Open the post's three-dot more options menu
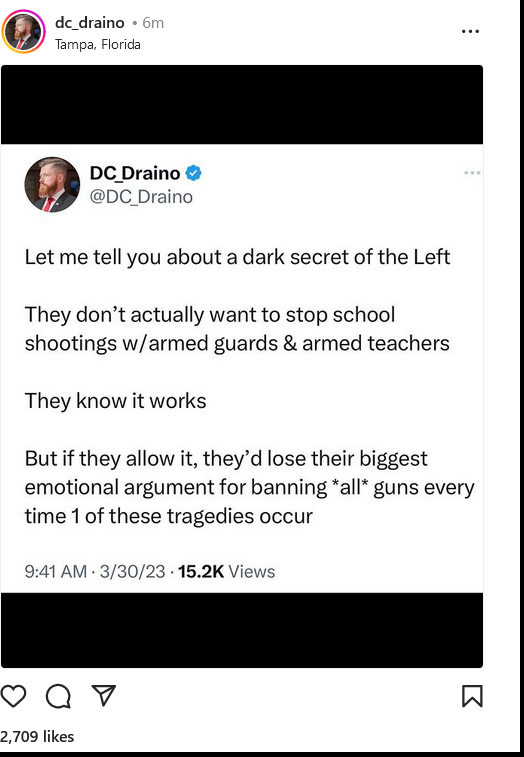 tap(470, 31)
